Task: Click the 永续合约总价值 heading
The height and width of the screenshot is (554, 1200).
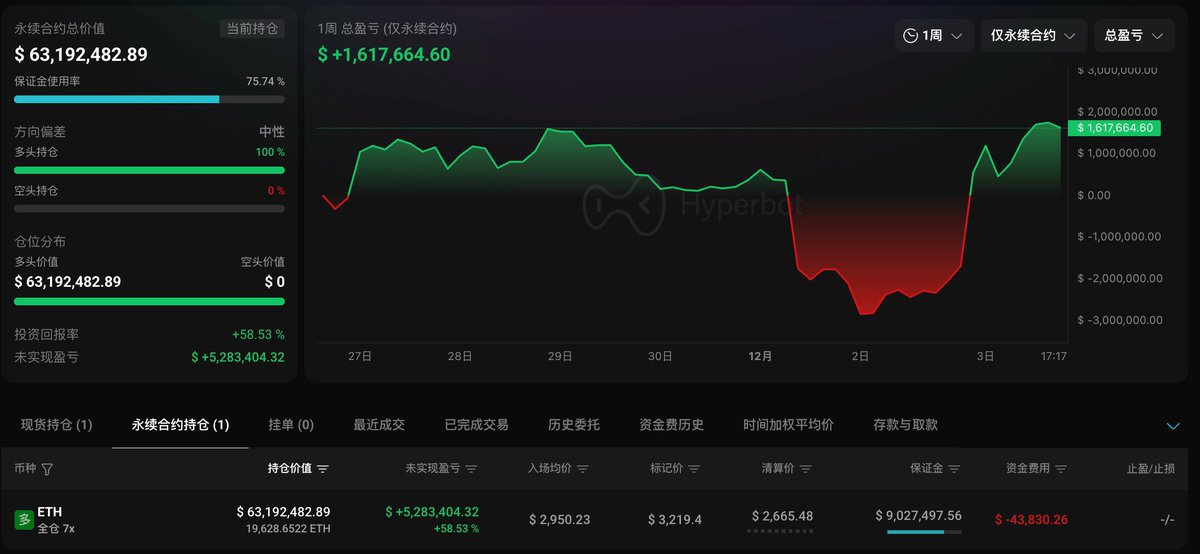Action: [59, 29]
